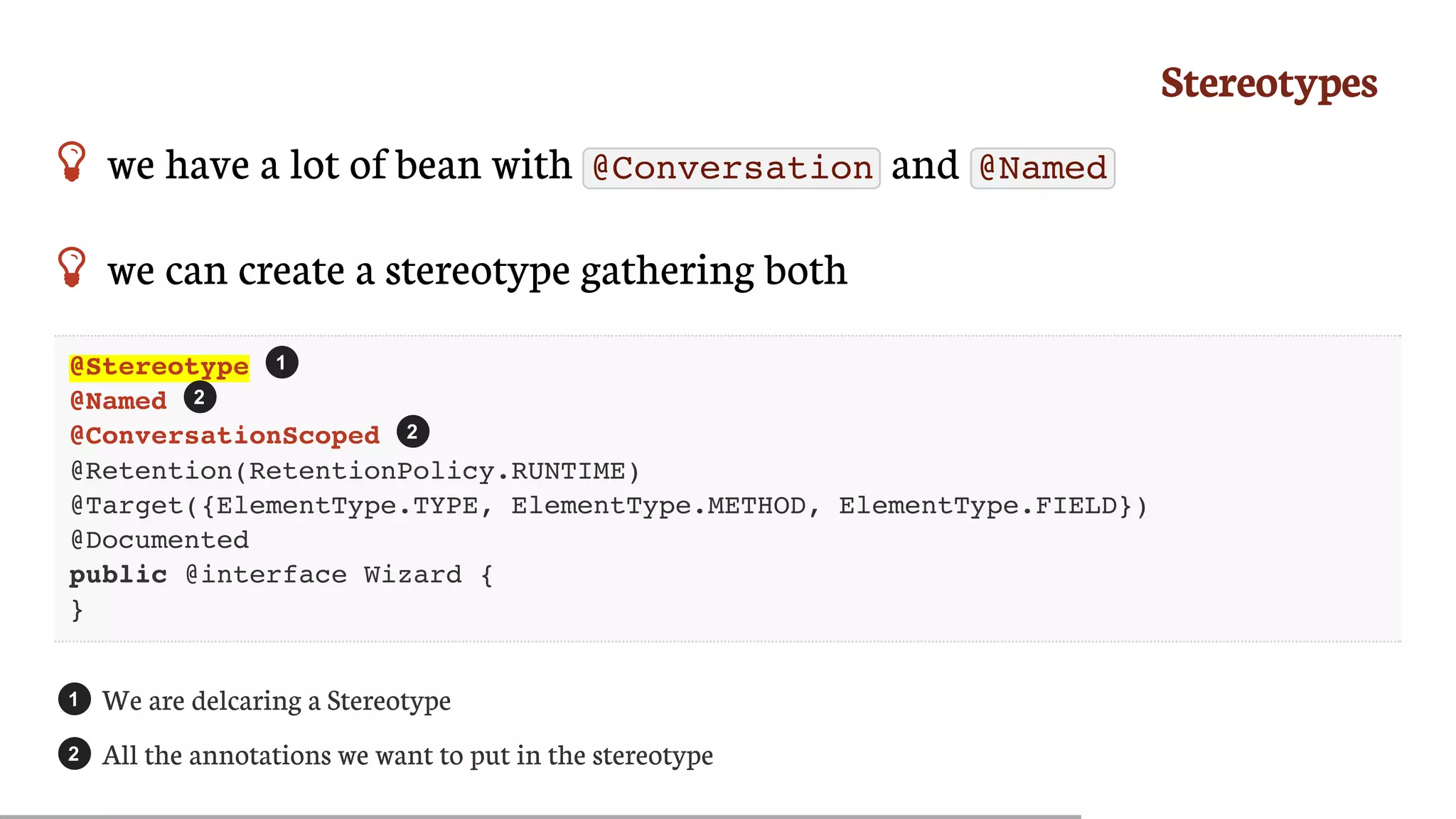Click the @Documented annotation line
The height and width of the screenshot is (819, 1456).
pos(160,540)
